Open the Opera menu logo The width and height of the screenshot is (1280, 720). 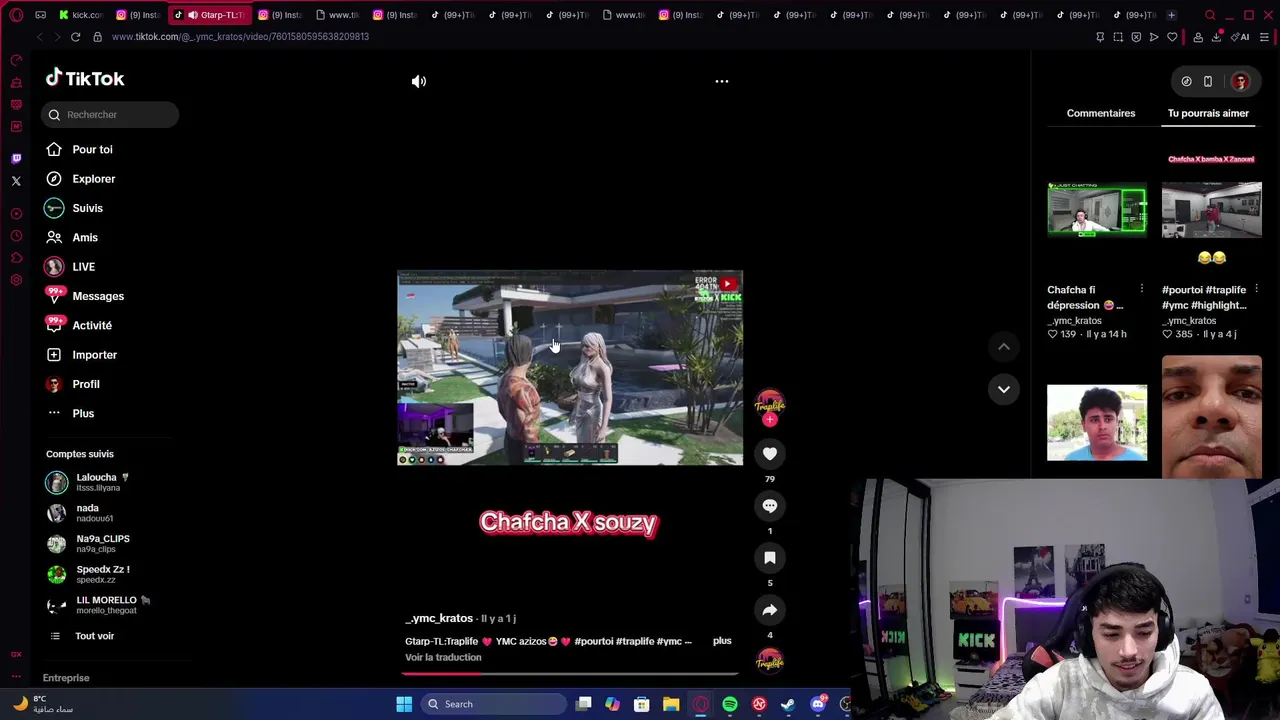[16, 15]
